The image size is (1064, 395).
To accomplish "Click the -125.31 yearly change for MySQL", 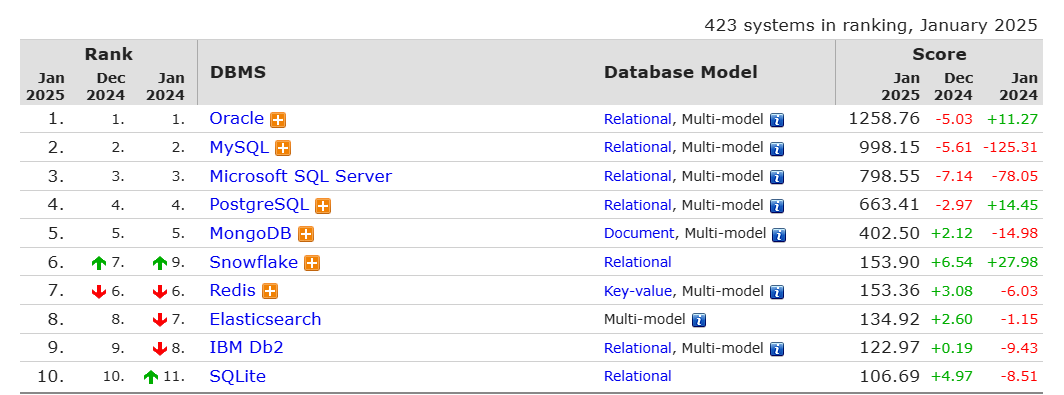I will point(1009,148).
